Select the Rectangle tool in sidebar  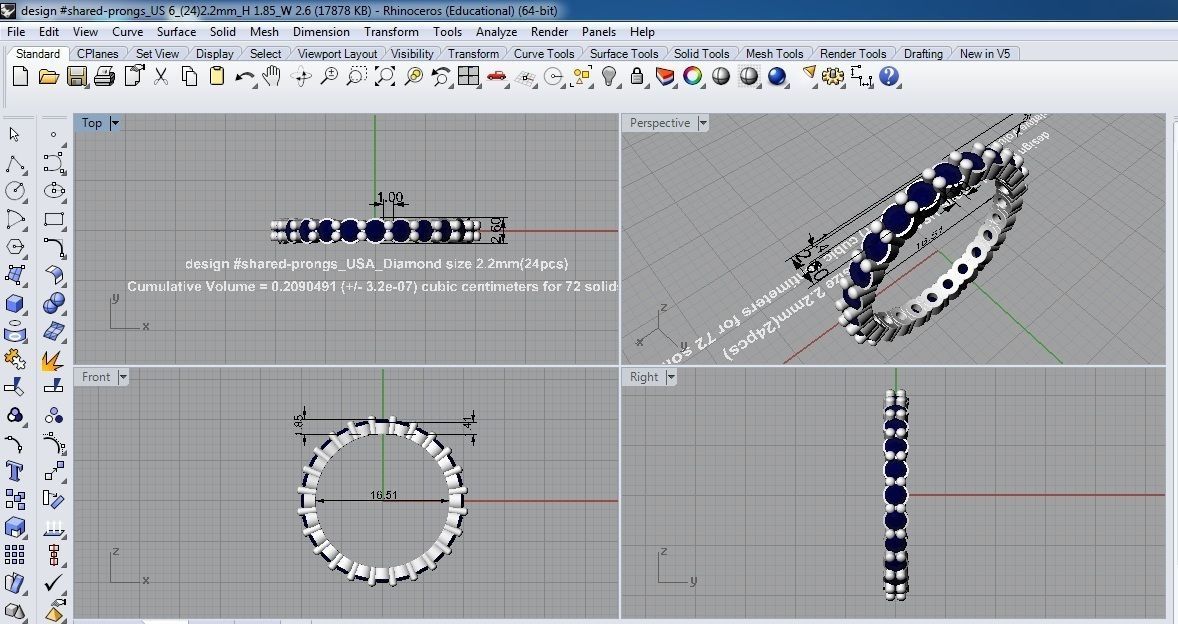(x=53, y=219)
